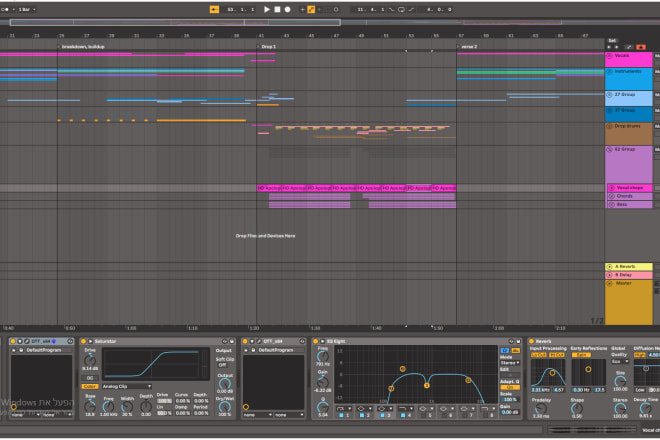Viewport: 660px width, 440px height.
Task: Click the EQ Eight save preset icon
Action: [518, 341]
